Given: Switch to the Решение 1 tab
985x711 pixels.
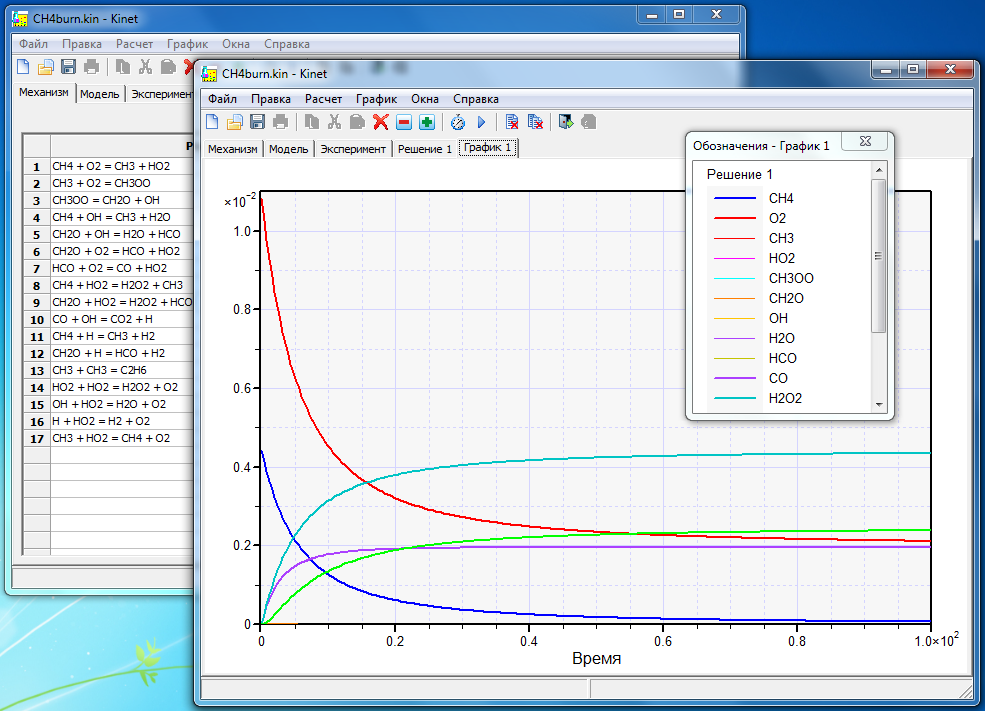Looking at the screenshot, I should tap(425, 149).
